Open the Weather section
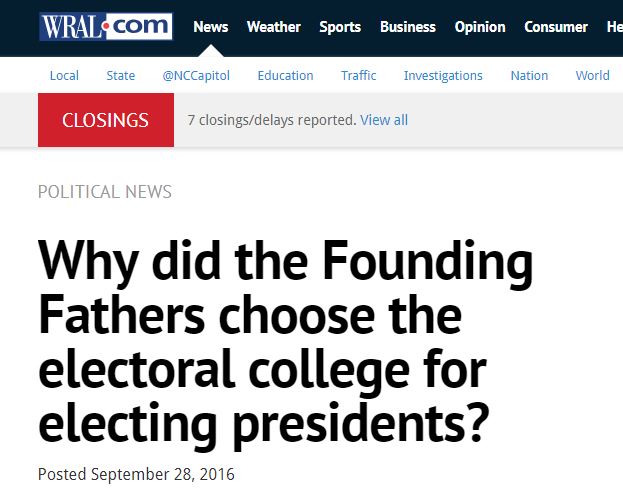 273,27
